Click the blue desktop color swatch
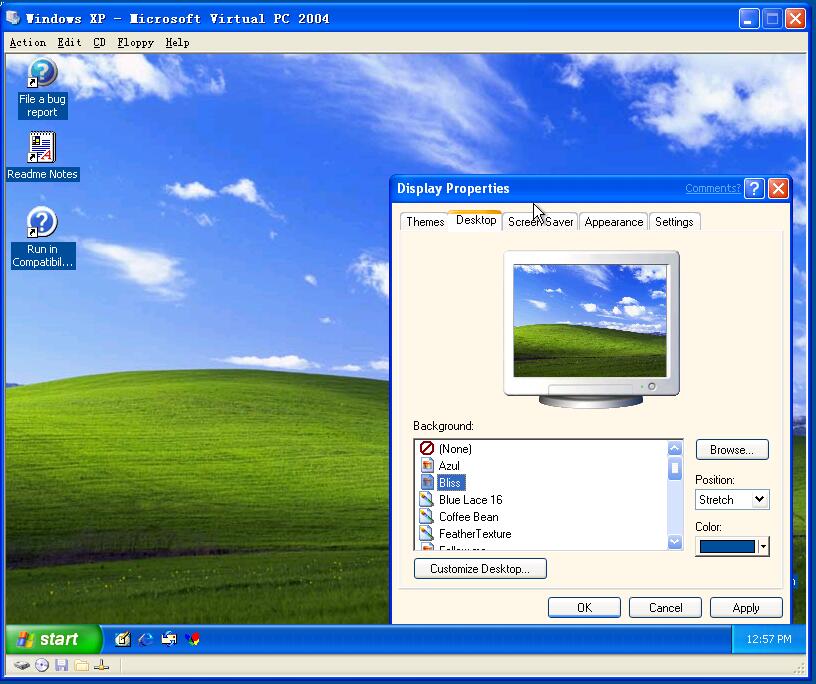816x684 pixels. pyautogui.click(x=727, y=547)
